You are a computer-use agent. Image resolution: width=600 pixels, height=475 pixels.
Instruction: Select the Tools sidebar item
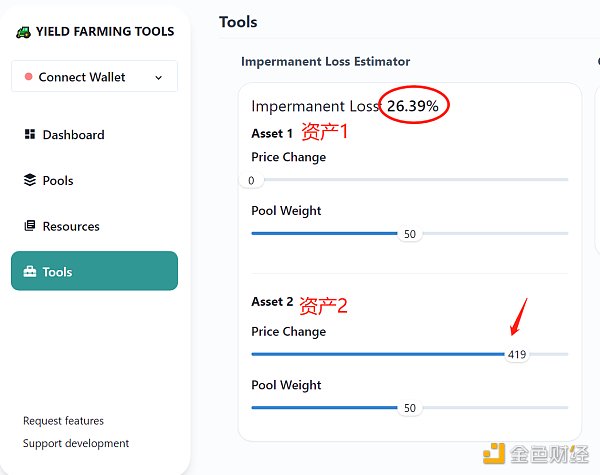click(x=94, y=271)
